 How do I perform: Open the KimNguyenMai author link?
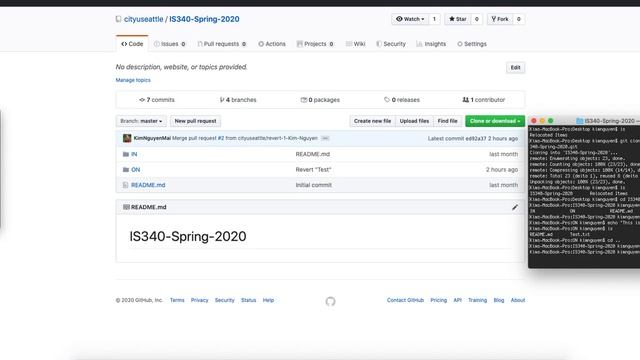[x=152, y=138]
